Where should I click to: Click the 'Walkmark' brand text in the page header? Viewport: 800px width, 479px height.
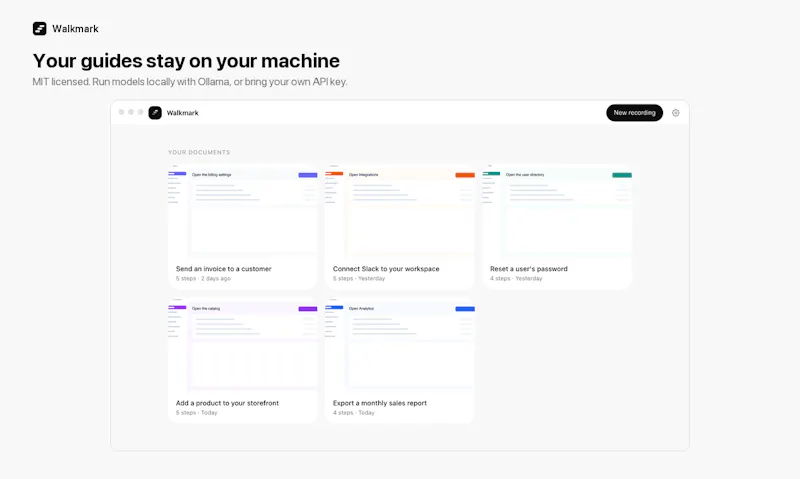tap(75, 29)
